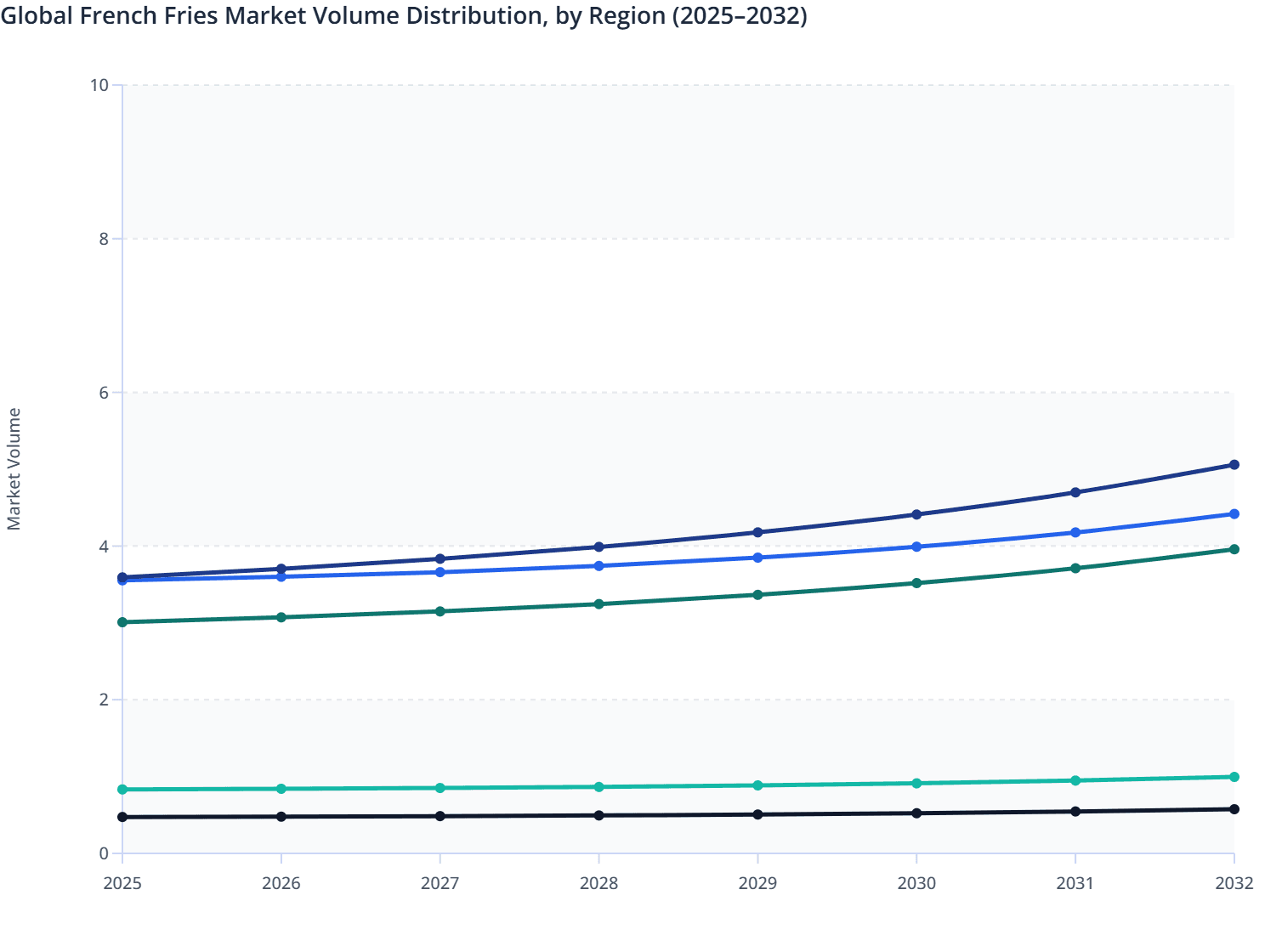Screen dimensions: 1282x952
Task: Click the 2032 endpoint of the teal line
Action: [1234, 776]
